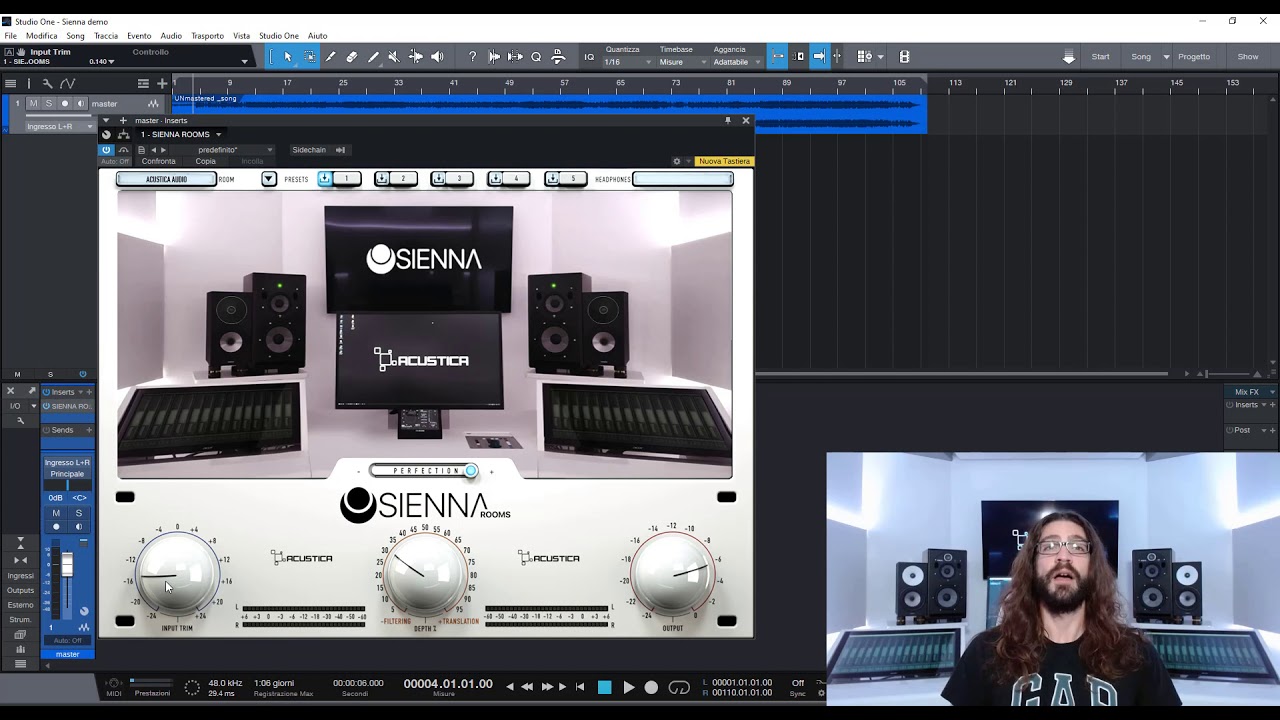Screen dimensions: 1280x720
Task: Click the wrench options icon above tracks
Action: coord(47,83)
